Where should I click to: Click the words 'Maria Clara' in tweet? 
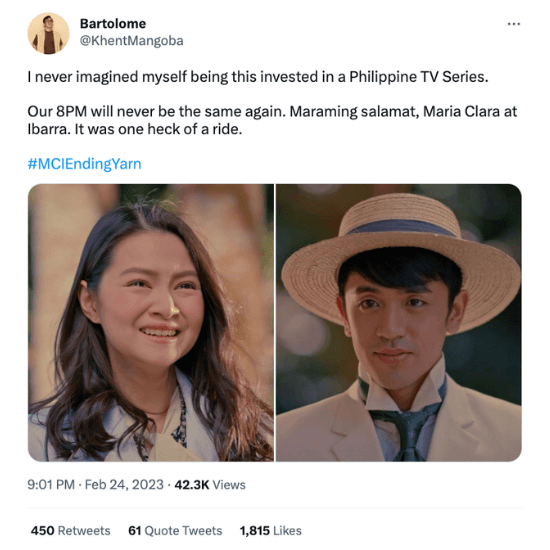click(461, 112)
